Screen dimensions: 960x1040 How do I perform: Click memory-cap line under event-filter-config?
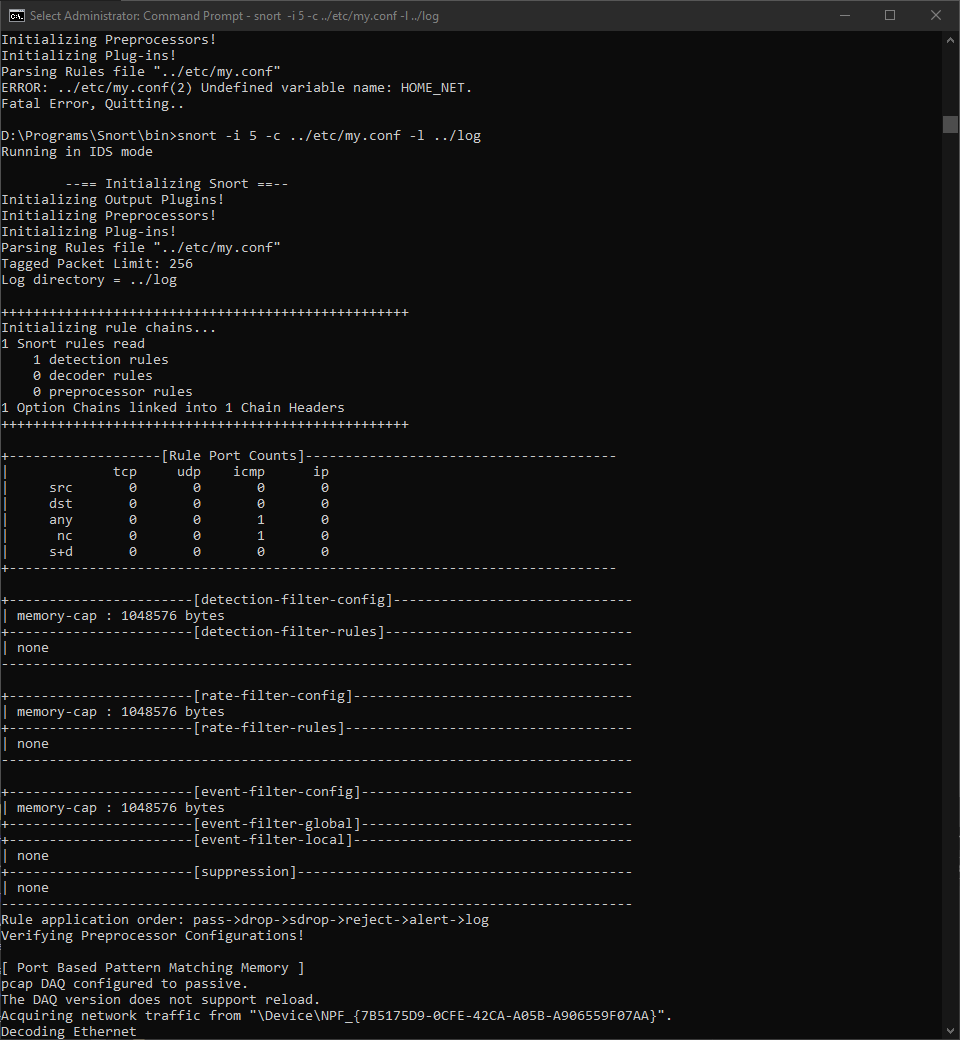[121, 808]
